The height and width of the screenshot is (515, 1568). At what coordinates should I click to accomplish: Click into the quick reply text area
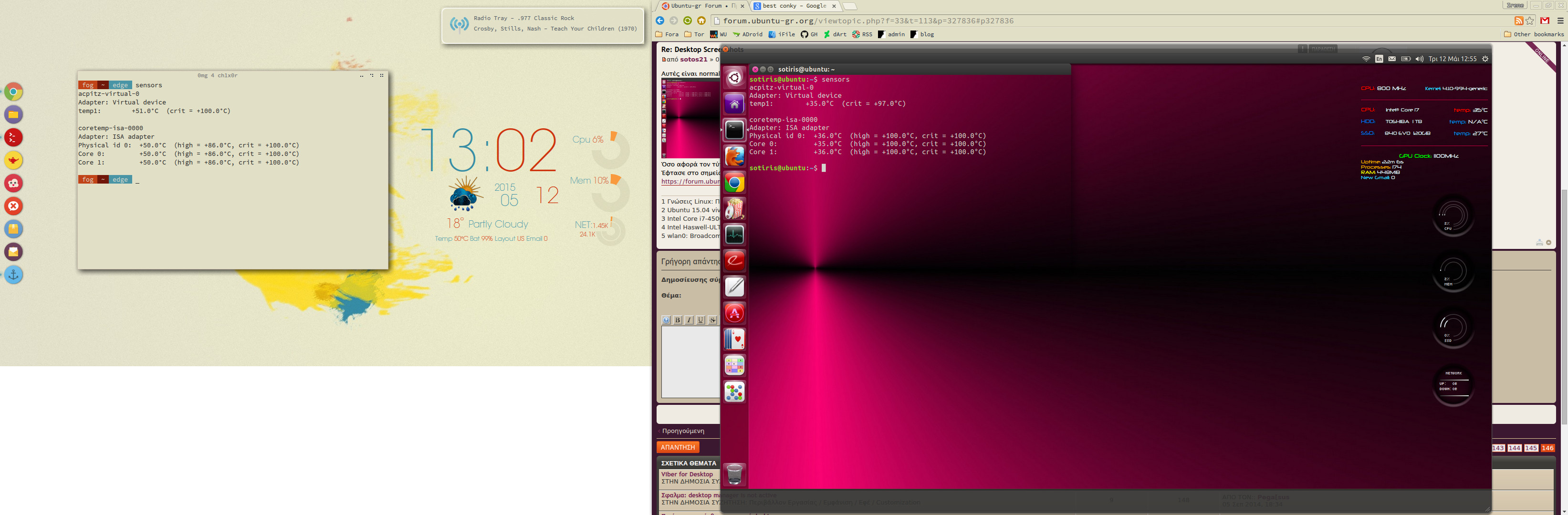click(x=690, y=362)
